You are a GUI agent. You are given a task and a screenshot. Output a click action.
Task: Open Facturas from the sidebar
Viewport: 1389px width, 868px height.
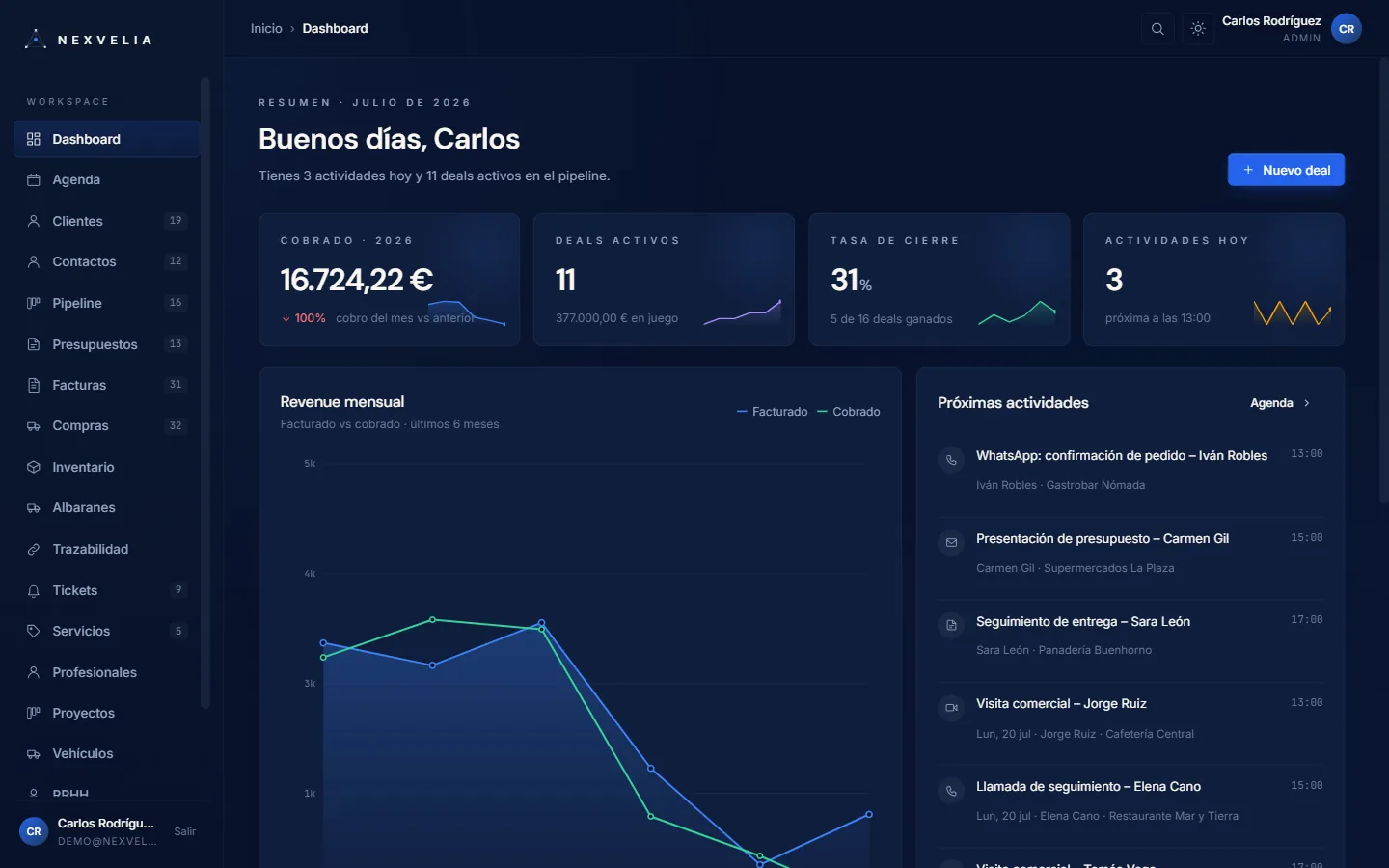(x=106, y=385)
